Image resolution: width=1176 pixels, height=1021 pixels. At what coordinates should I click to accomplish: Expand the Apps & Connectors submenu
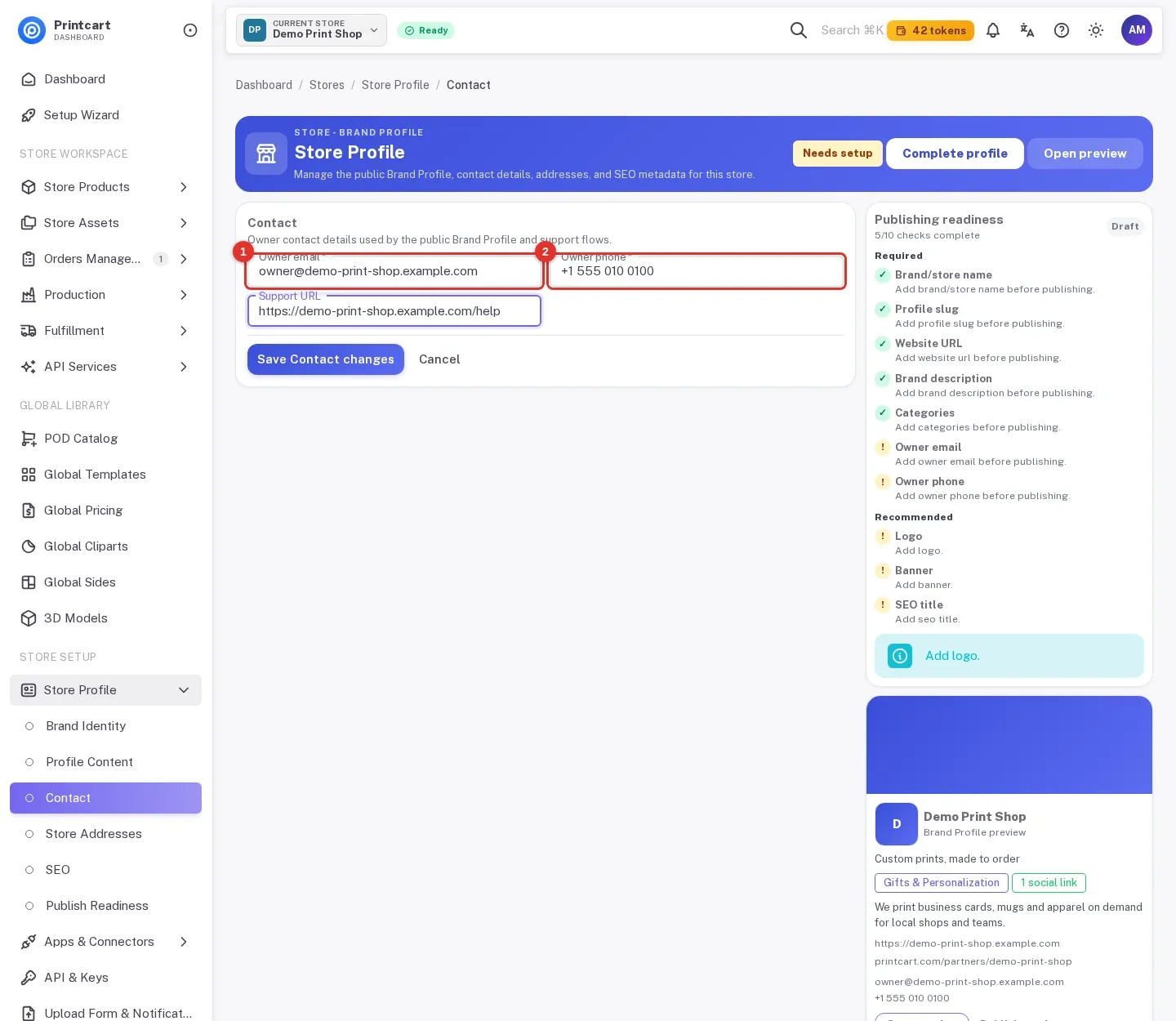[184, 942]
